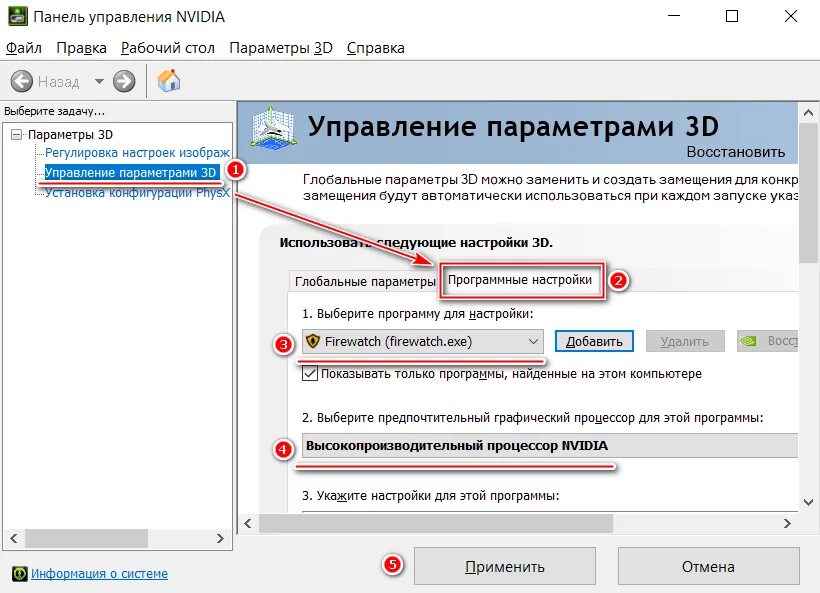The width and height of the screenshot is (820, 593).
Task: Click the Восстановить button beside Удалить
Action: [x=767, y=341]
